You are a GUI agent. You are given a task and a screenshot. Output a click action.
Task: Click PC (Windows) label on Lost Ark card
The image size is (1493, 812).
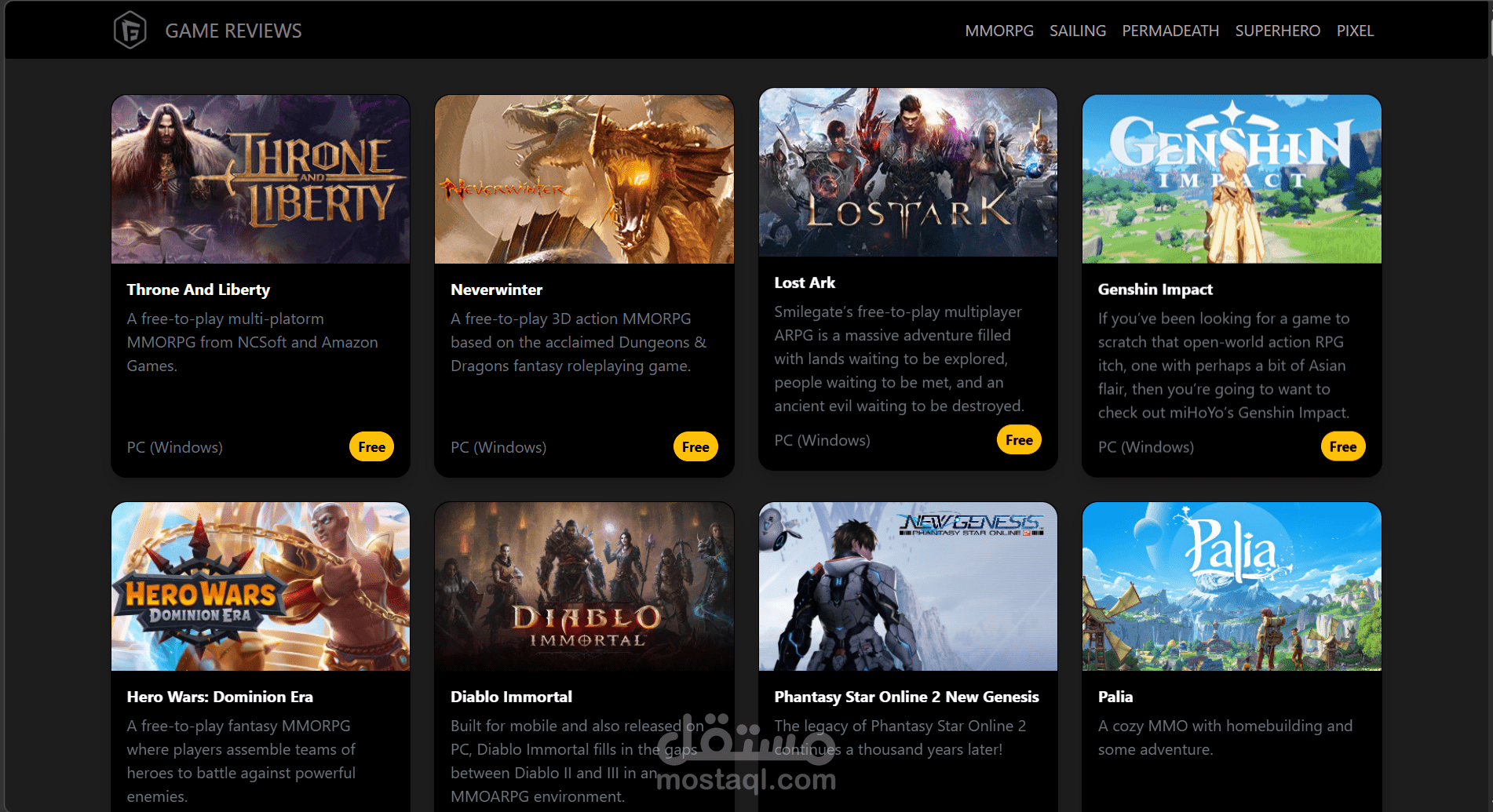822,440
